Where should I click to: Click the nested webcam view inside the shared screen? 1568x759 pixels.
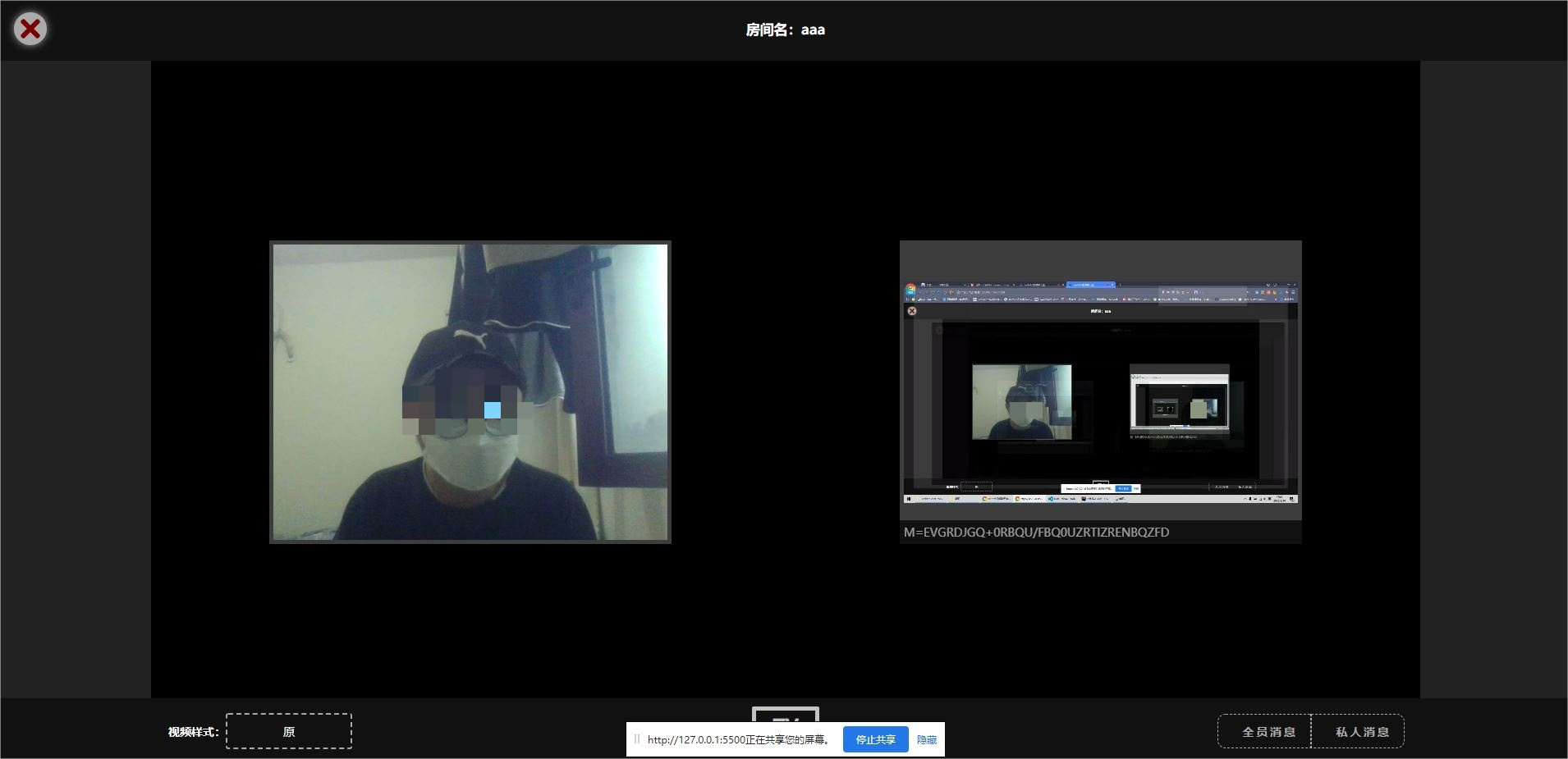[x=1022, y=402]
